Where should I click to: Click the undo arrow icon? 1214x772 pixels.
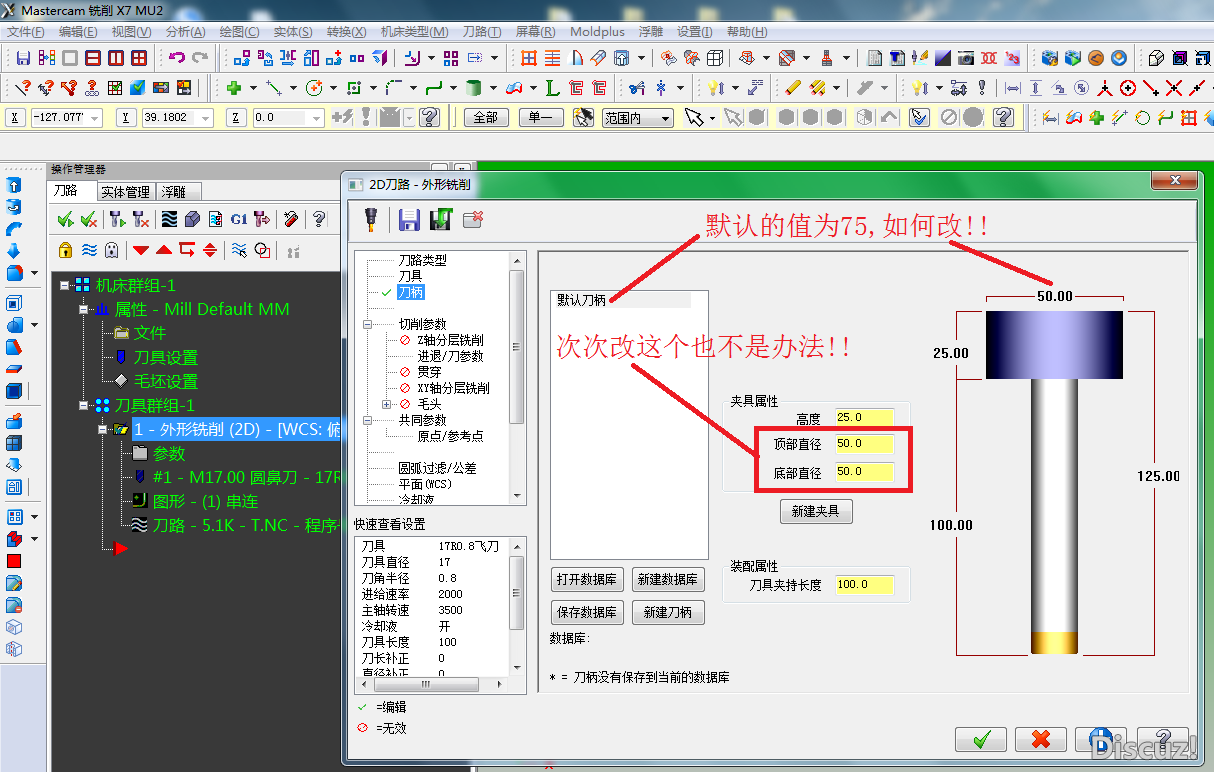(177, 58)
